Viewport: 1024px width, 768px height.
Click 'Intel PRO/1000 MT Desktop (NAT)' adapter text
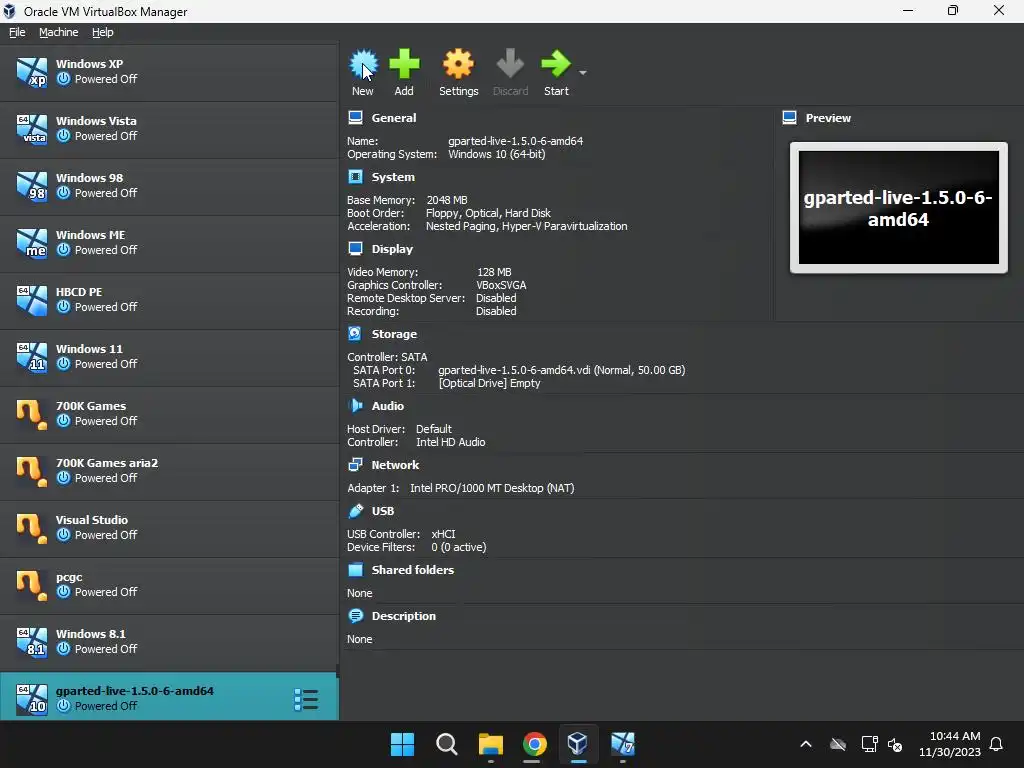(x=492, y=488)
